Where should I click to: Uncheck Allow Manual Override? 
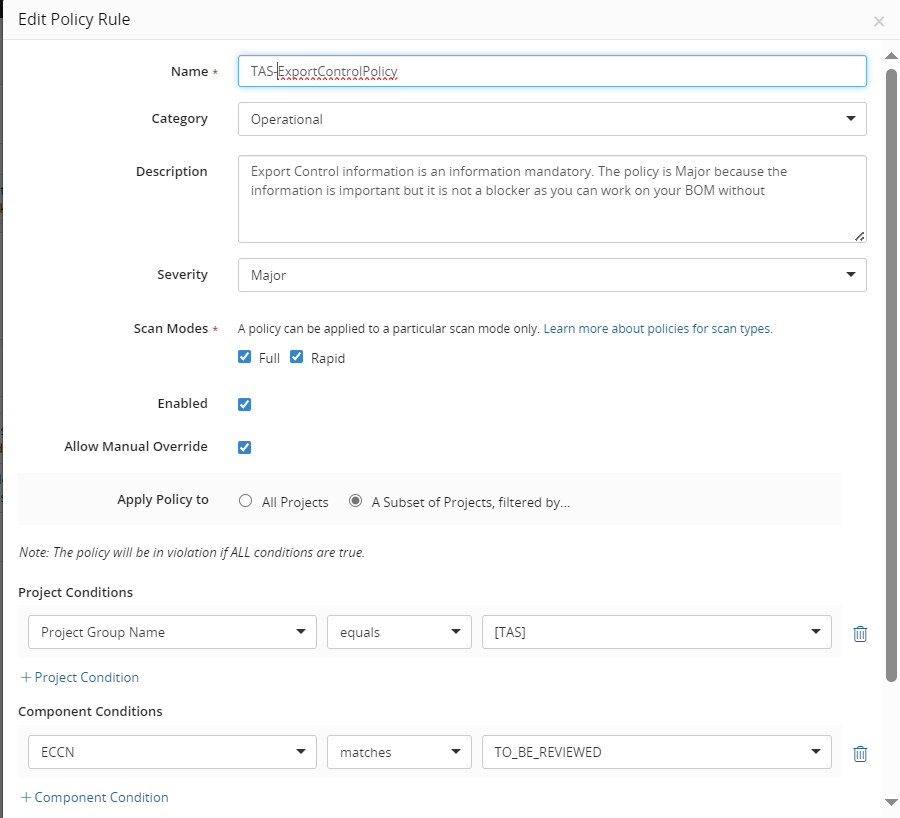[x=245, y=447]
